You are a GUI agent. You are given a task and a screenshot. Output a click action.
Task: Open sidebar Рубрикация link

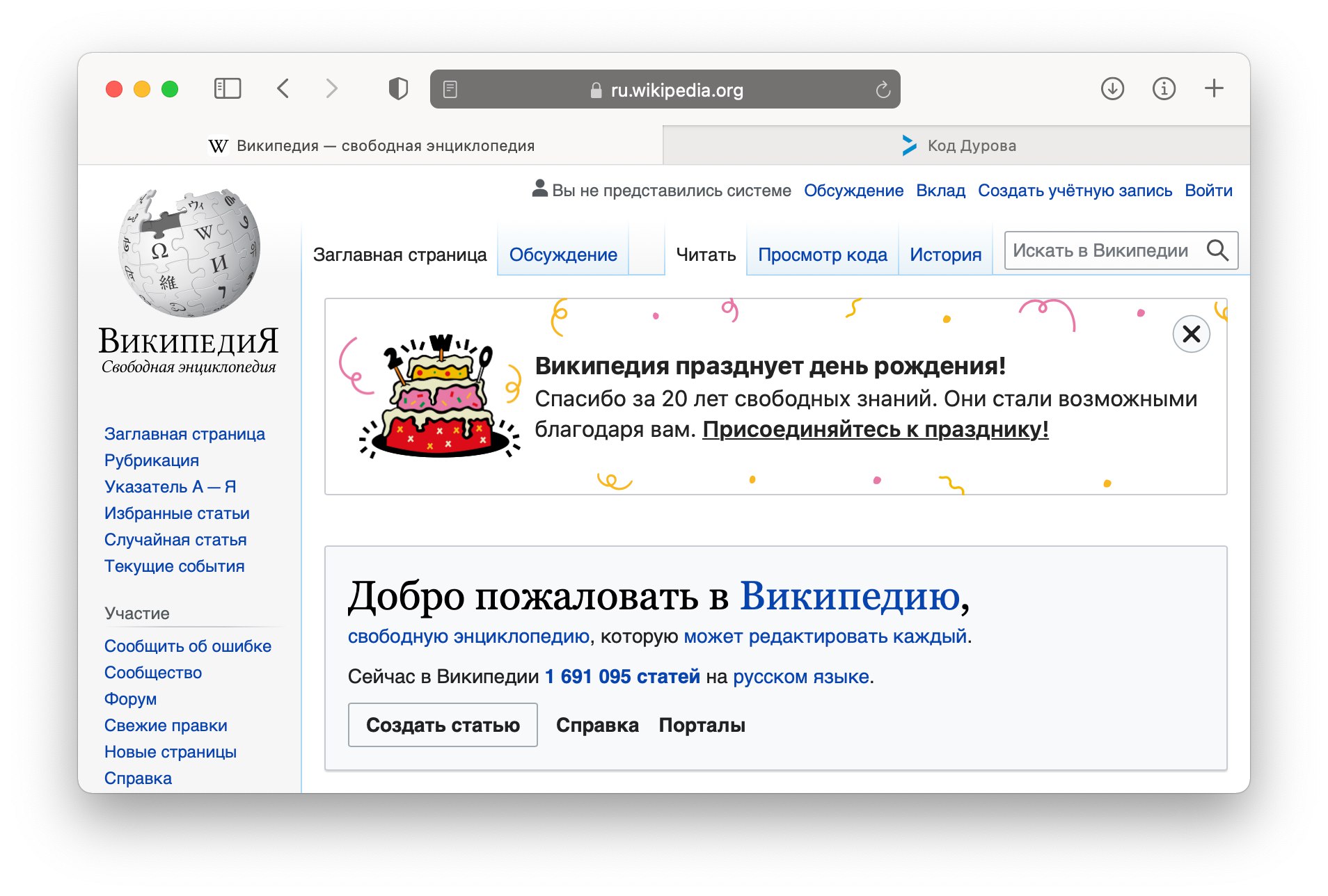[152, 461]
